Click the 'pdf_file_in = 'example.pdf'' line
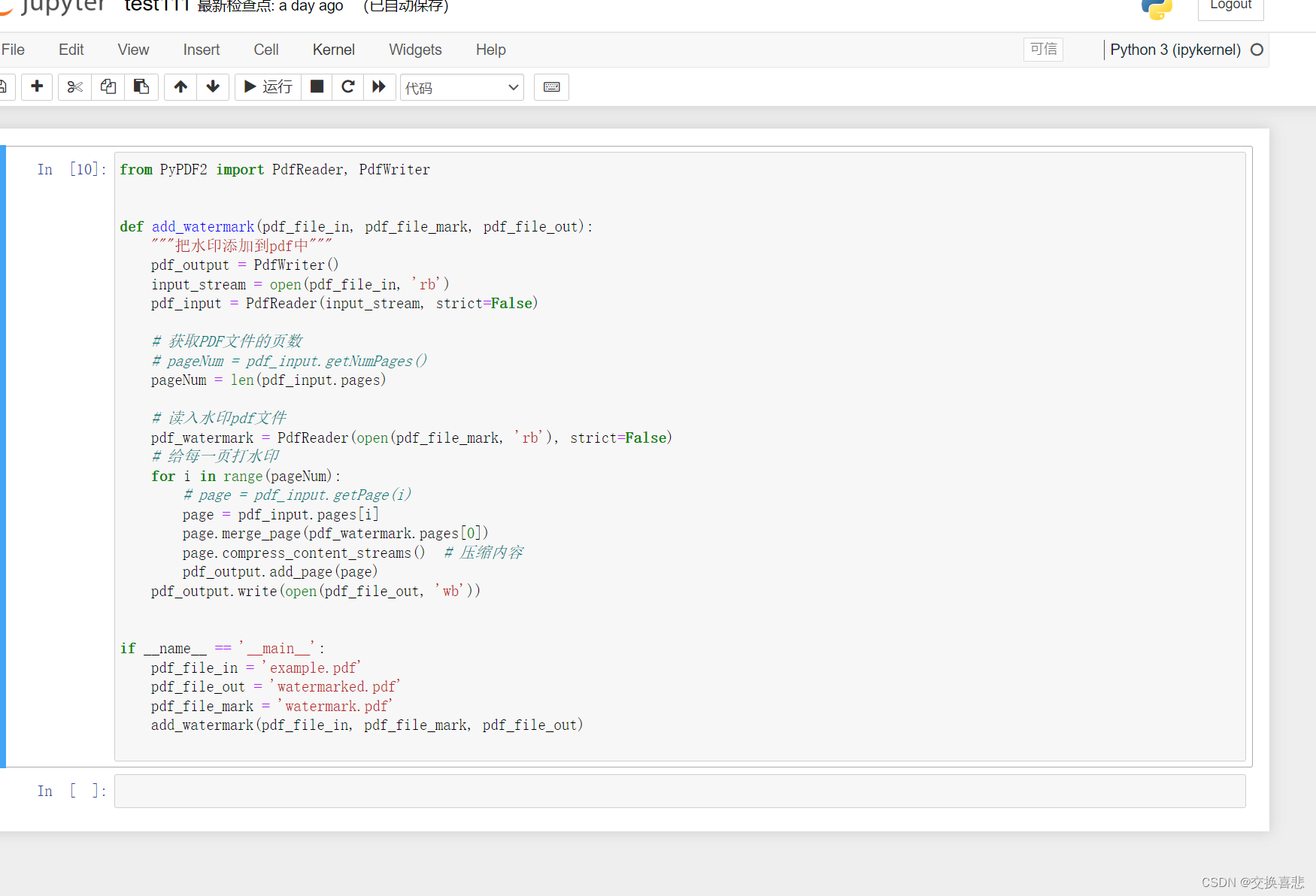The image size is (1316, 896). (x=256, y=668)
